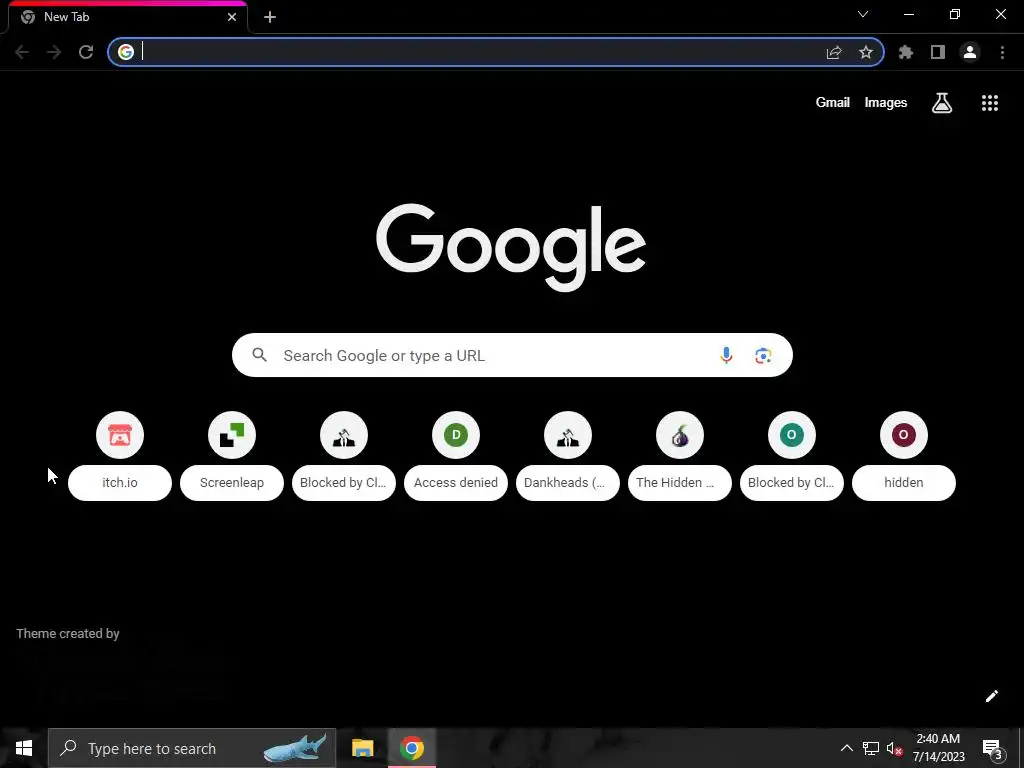Click muted volume tray icon

pos(894,748)
